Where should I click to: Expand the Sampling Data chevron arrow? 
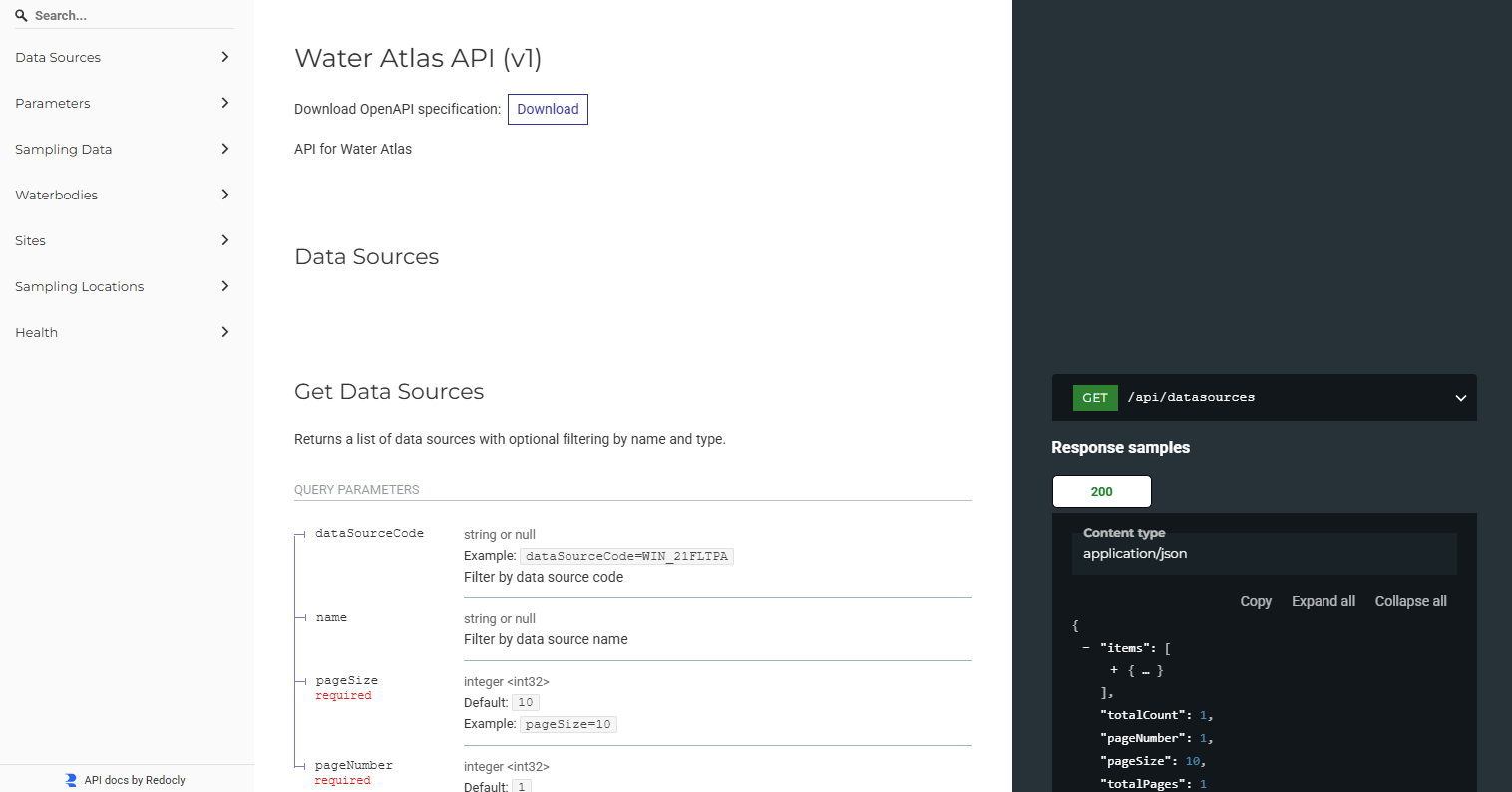tap(225, 149)
